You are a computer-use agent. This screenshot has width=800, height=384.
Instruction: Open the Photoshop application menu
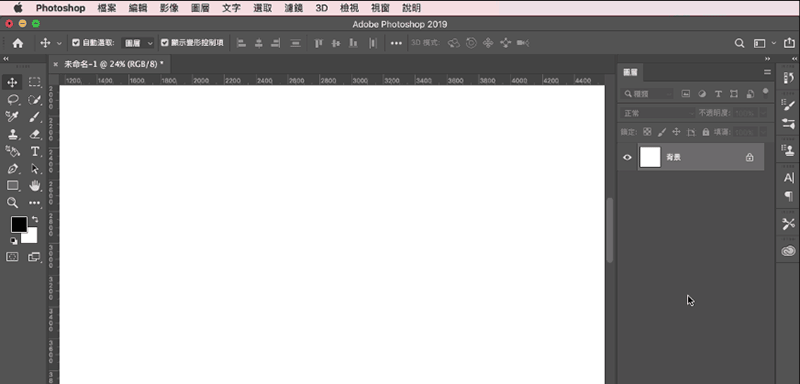(60, 8)
